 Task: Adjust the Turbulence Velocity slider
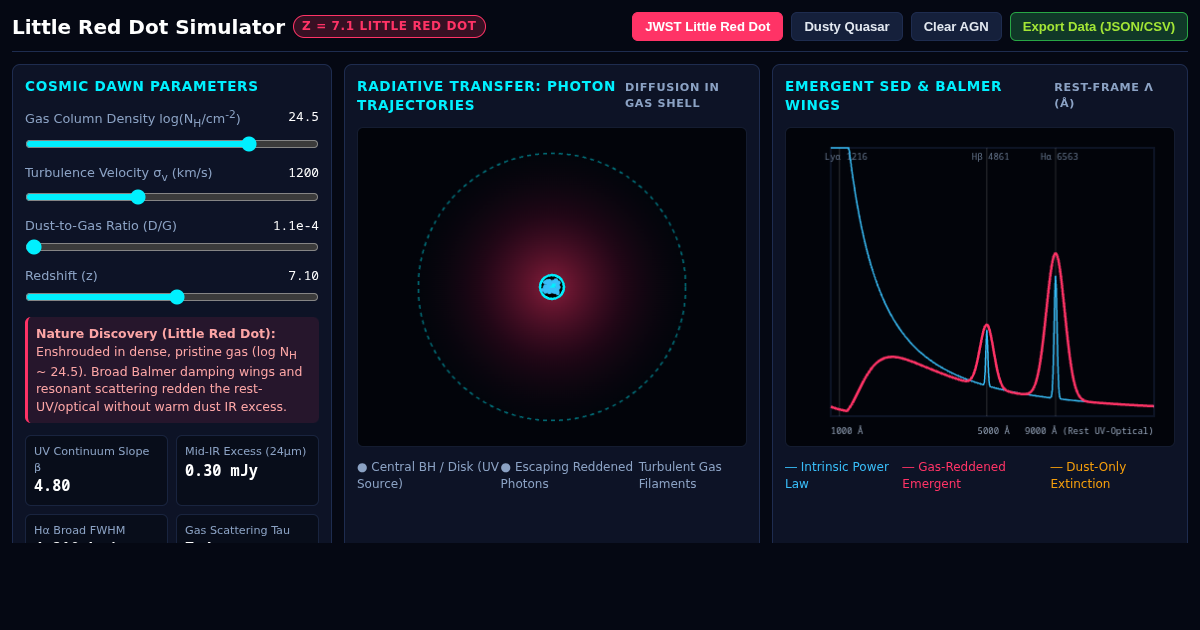pos(172,197)
